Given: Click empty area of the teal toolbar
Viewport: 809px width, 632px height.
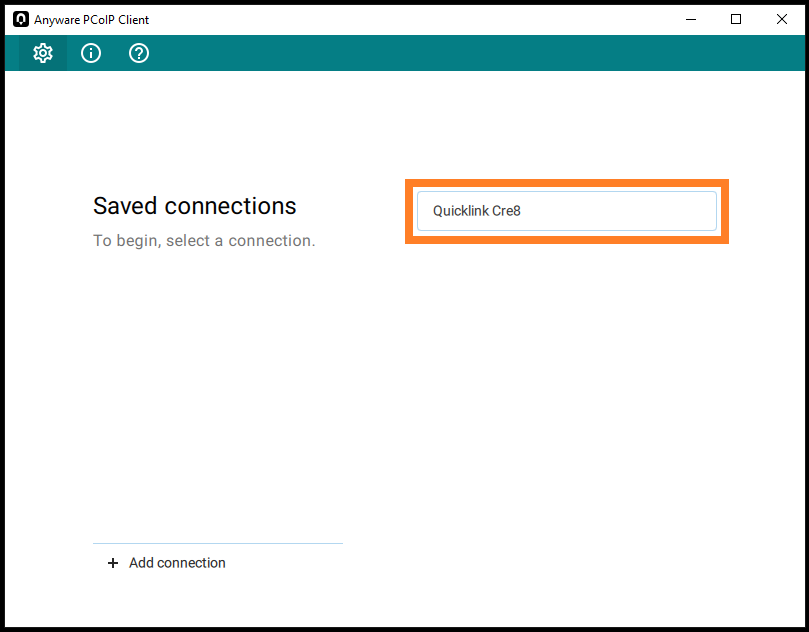Looking at the screenshot, I should tap(464, 53).
